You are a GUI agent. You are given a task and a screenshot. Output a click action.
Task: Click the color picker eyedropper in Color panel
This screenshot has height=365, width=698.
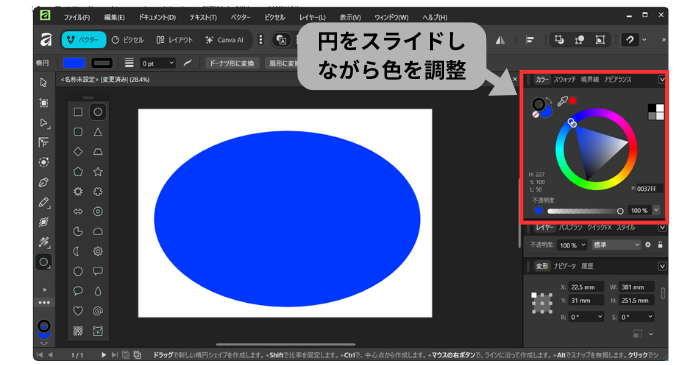coord(563,101)
